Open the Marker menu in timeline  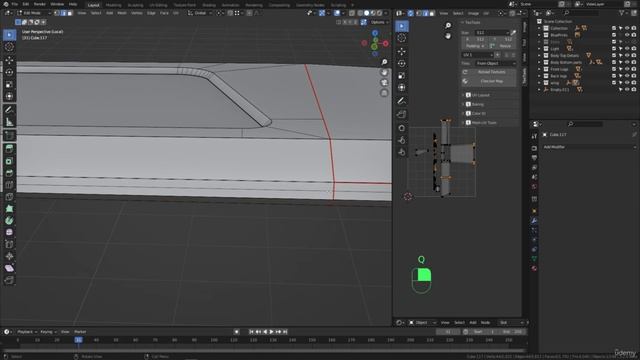point(80,332)
